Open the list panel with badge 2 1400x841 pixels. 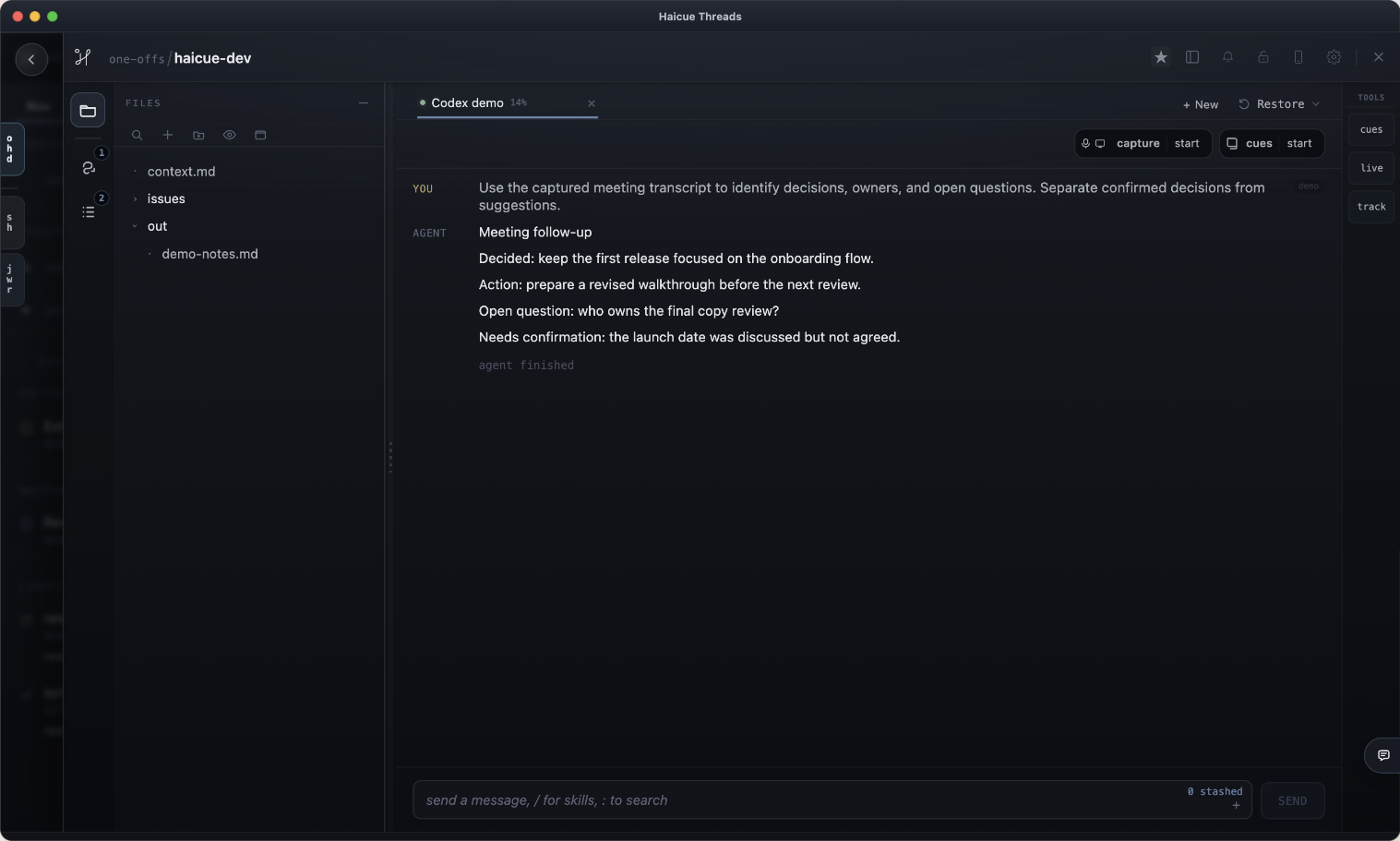(89, 211)
